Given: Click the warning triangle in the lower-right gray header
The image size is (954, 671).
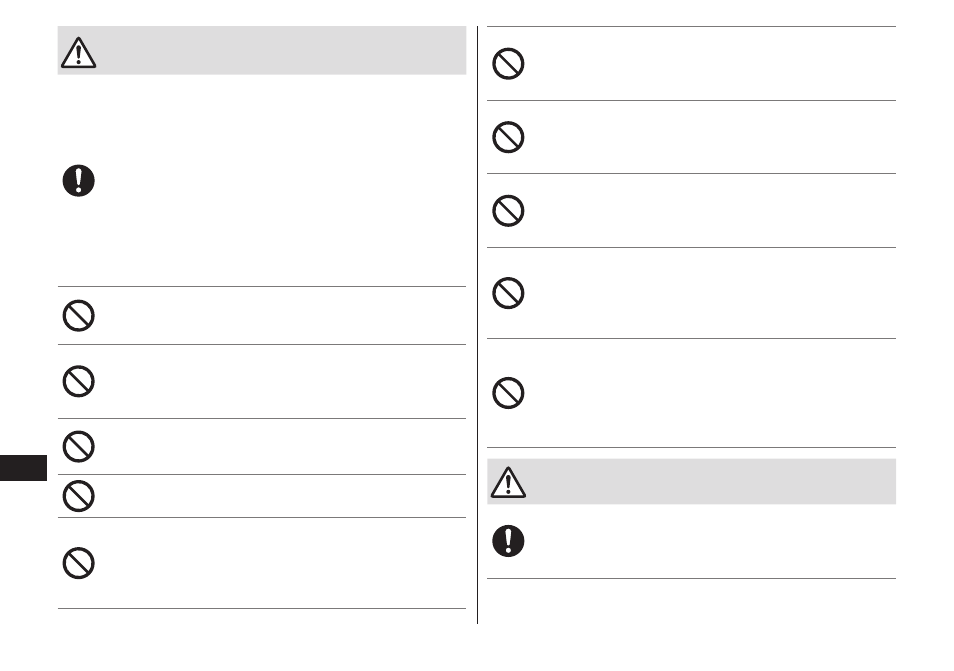Looking at the screenshot, I should [x=508, y=482].
